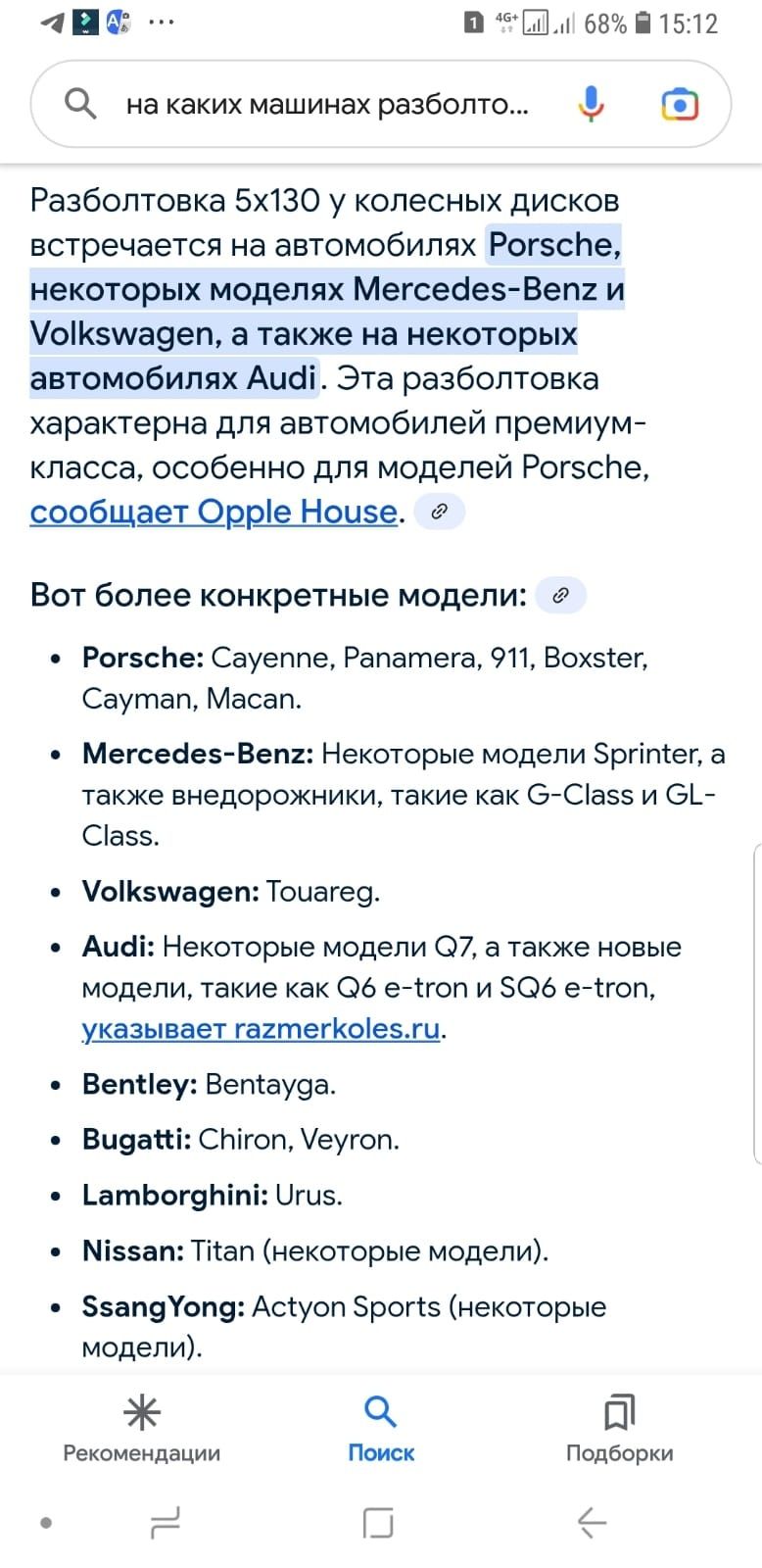Follow the 'указывает razmerkoles.ru' link

coord(261,1029)
